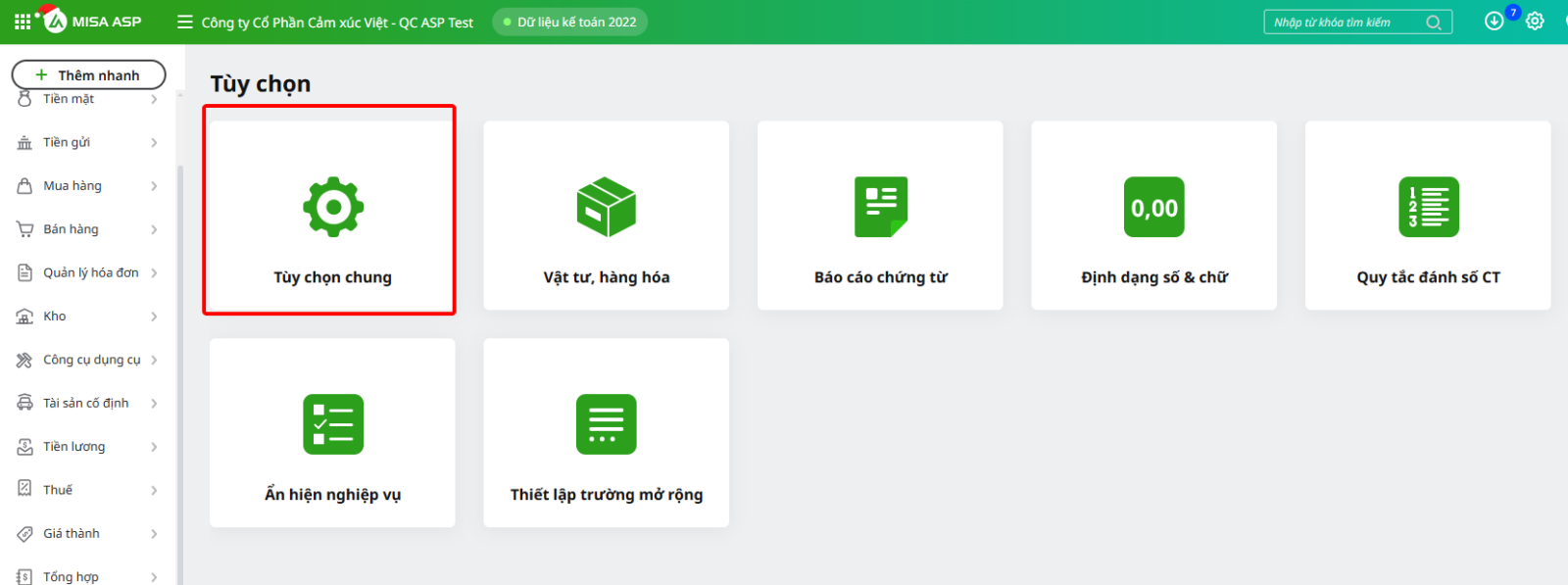Click the Vật tư, hàng hóa box icon
The image size is (1568, 585).
(x=607, y=207)
